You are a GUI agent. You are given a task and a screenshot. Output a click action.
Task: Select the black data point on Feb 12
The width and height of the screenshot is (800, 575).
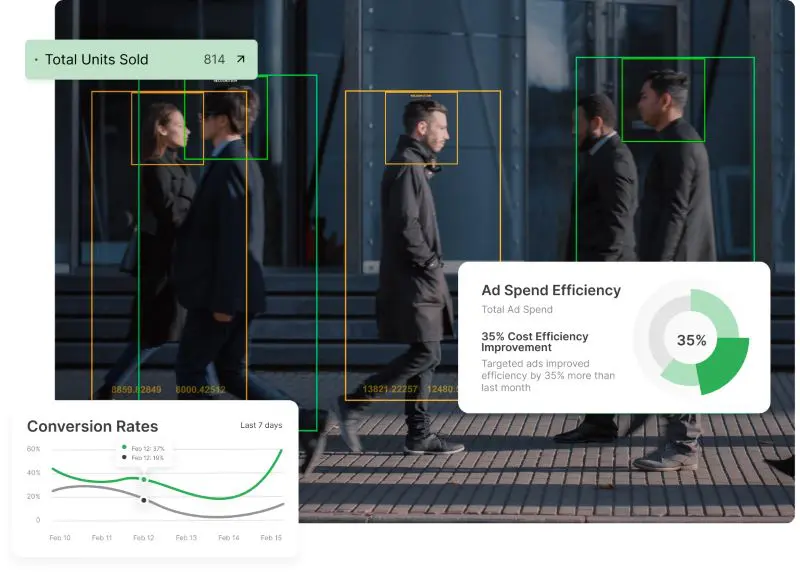tap(144, 500)
